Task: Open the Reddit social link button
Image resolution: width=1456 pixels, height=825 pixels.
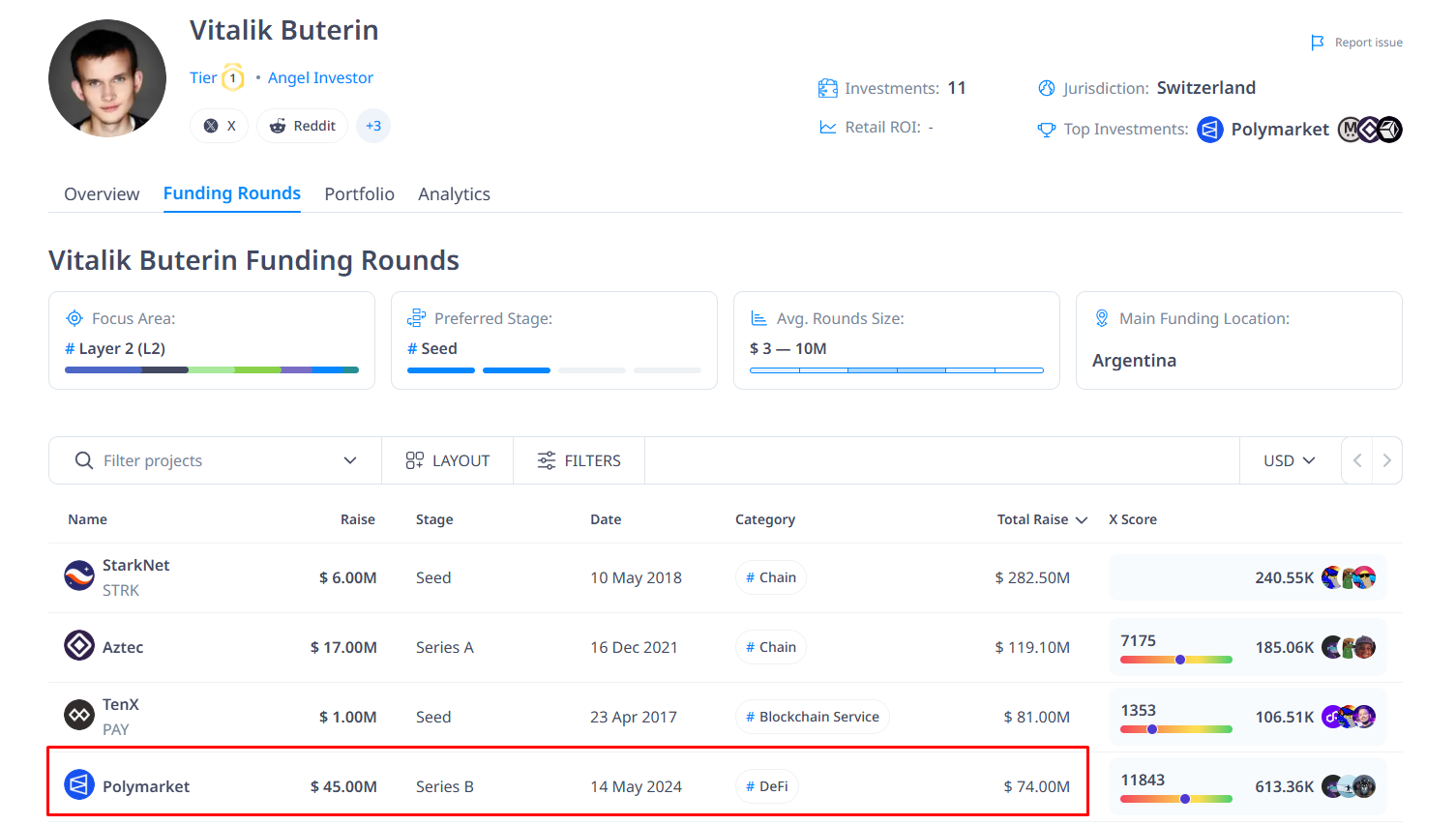Action: click(302, 126)
